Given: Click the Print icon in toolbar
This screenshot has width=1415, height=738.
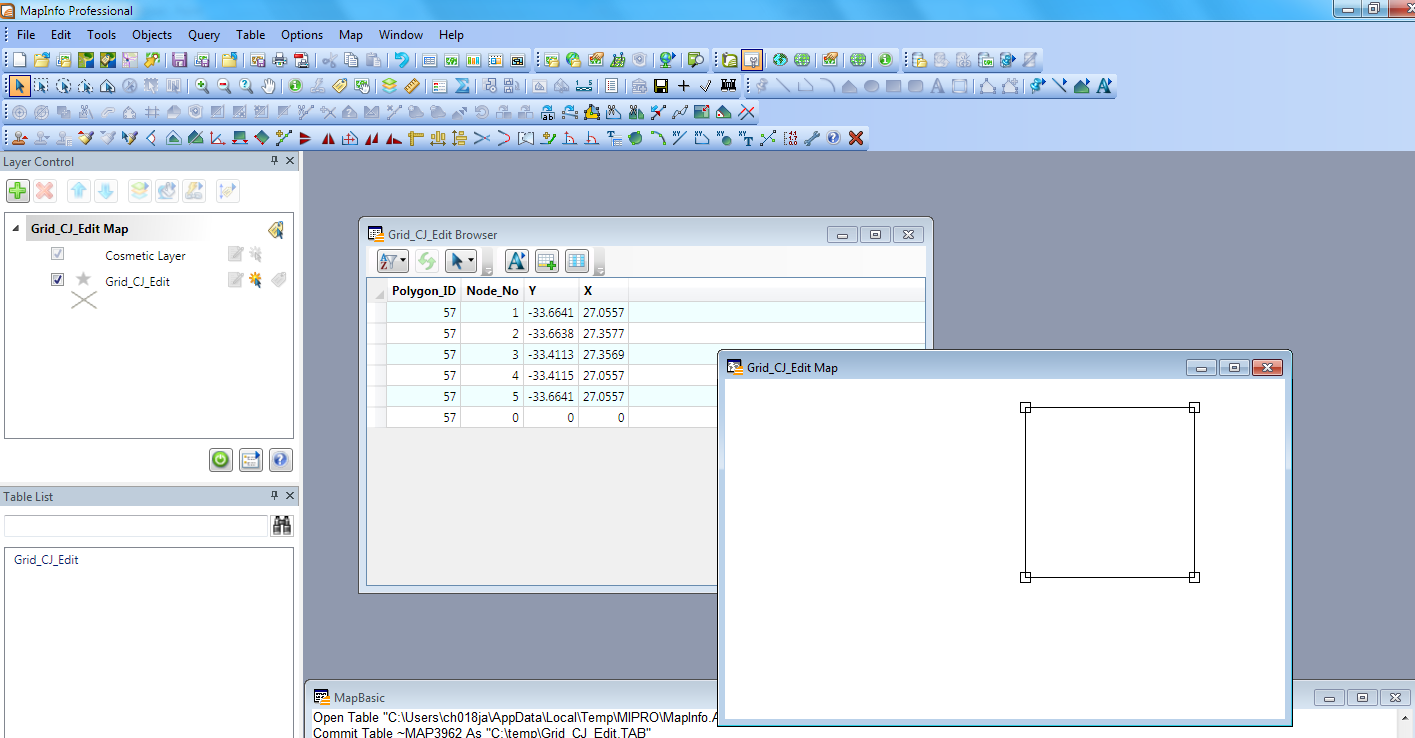Looking at the screenshot, I should pyautogui.click(x=280, y=60).
